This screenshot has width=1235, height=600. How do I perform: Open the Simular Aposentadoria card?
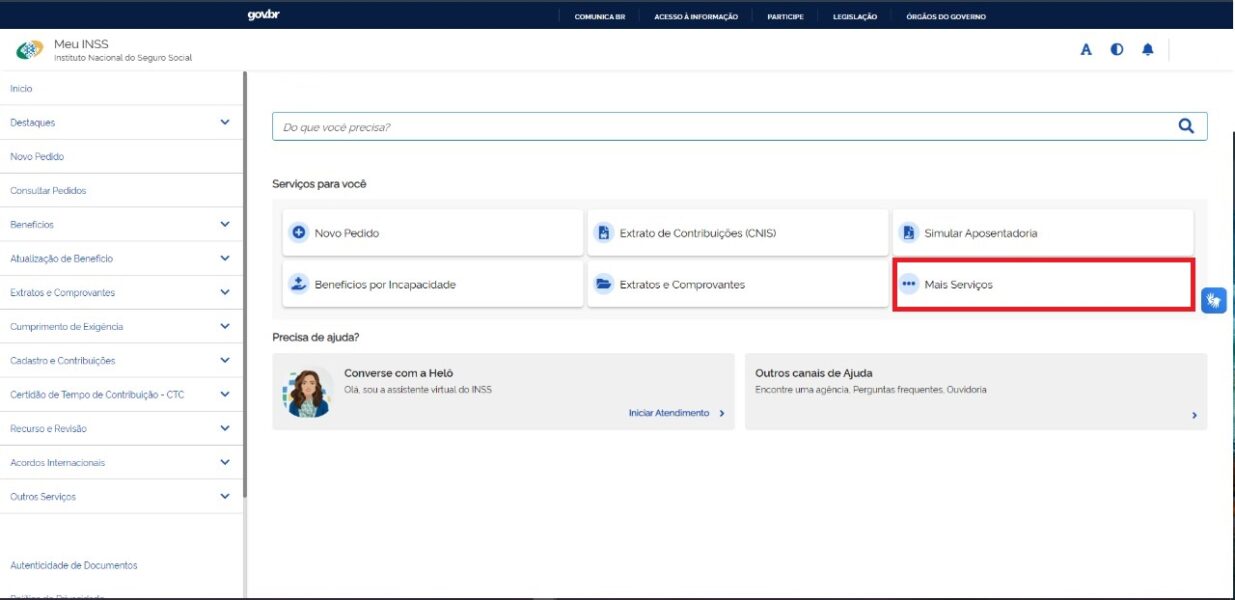pos(1042,233)
